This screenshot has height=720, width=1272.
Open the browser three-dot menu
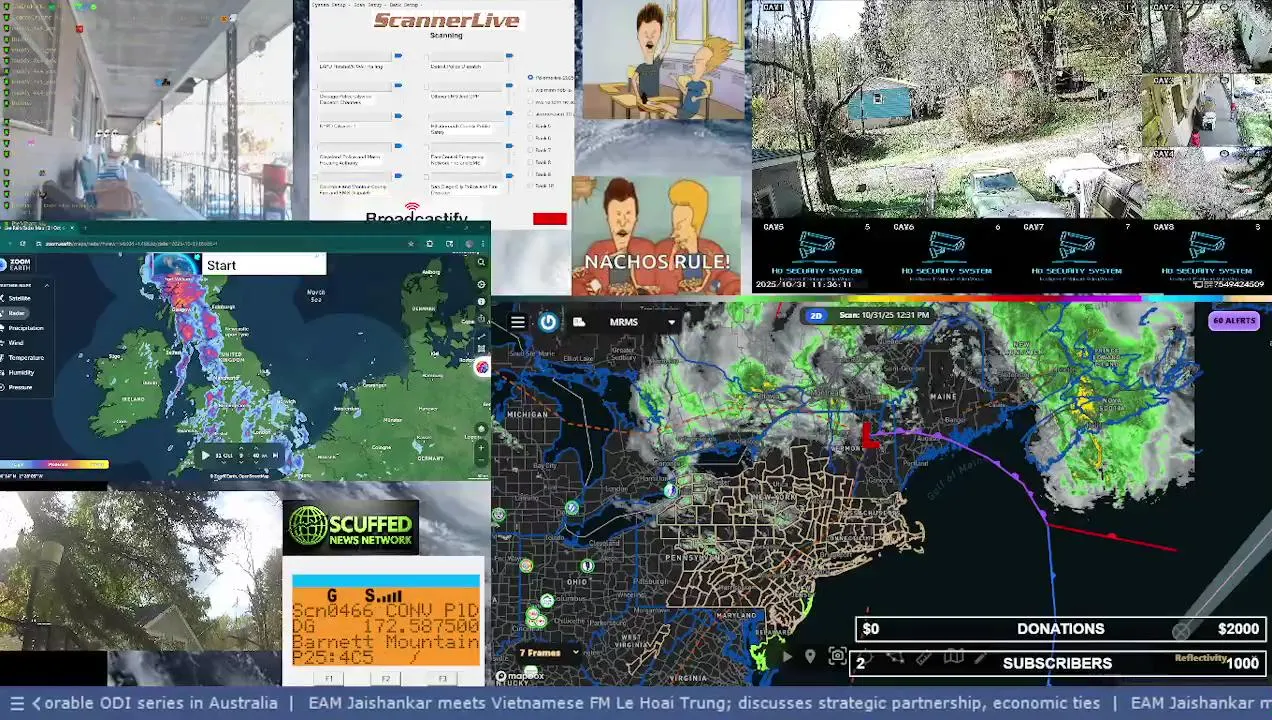tap(483, 243)
